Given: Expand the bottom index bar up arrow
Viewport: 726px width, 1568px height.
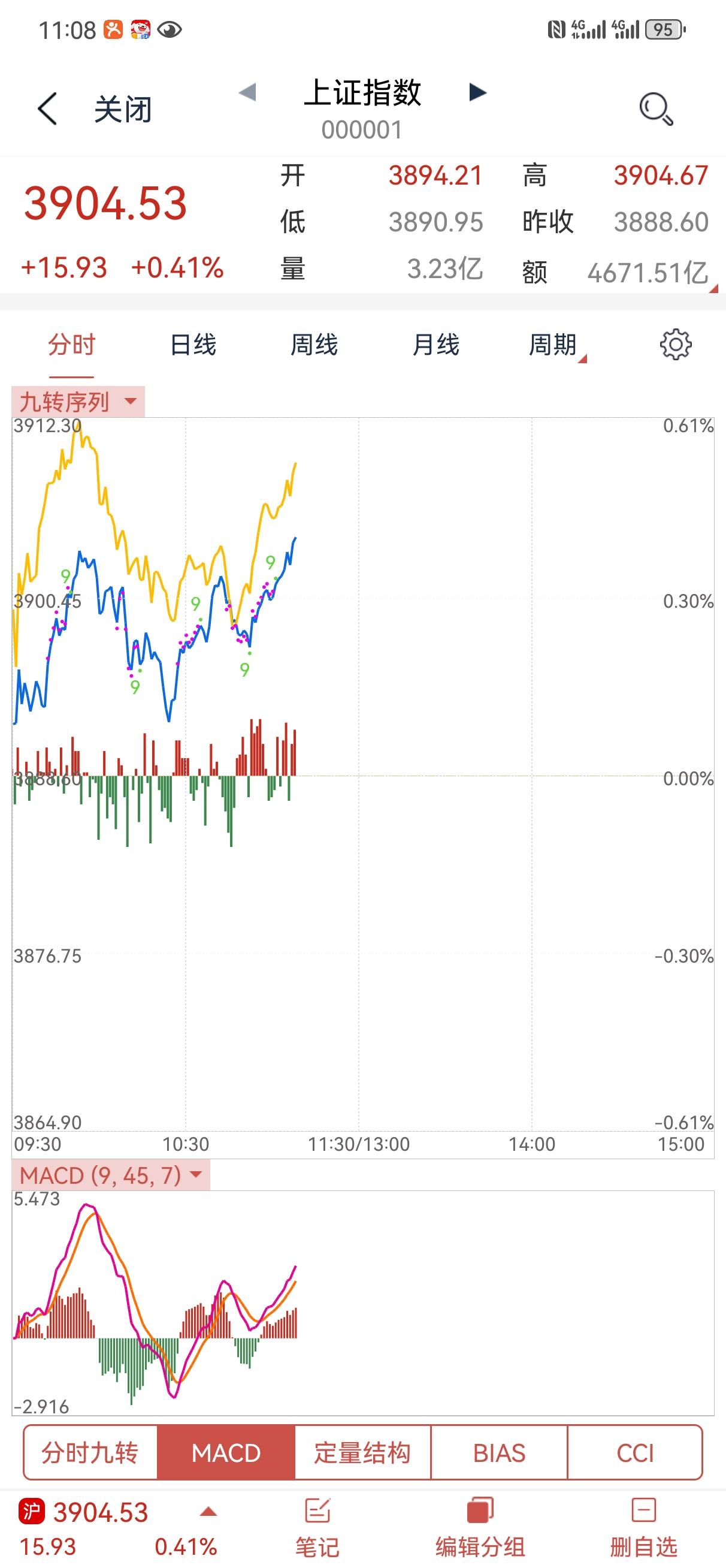Looking at the screenshot, I should 208,1512.
